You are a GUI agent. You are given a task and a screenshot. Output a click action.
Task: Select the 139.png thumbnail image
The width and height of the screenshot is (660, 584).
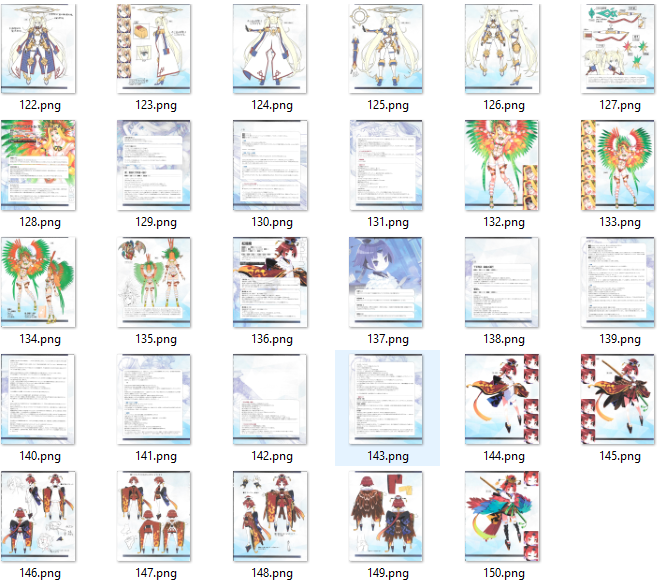pos(618,283)
